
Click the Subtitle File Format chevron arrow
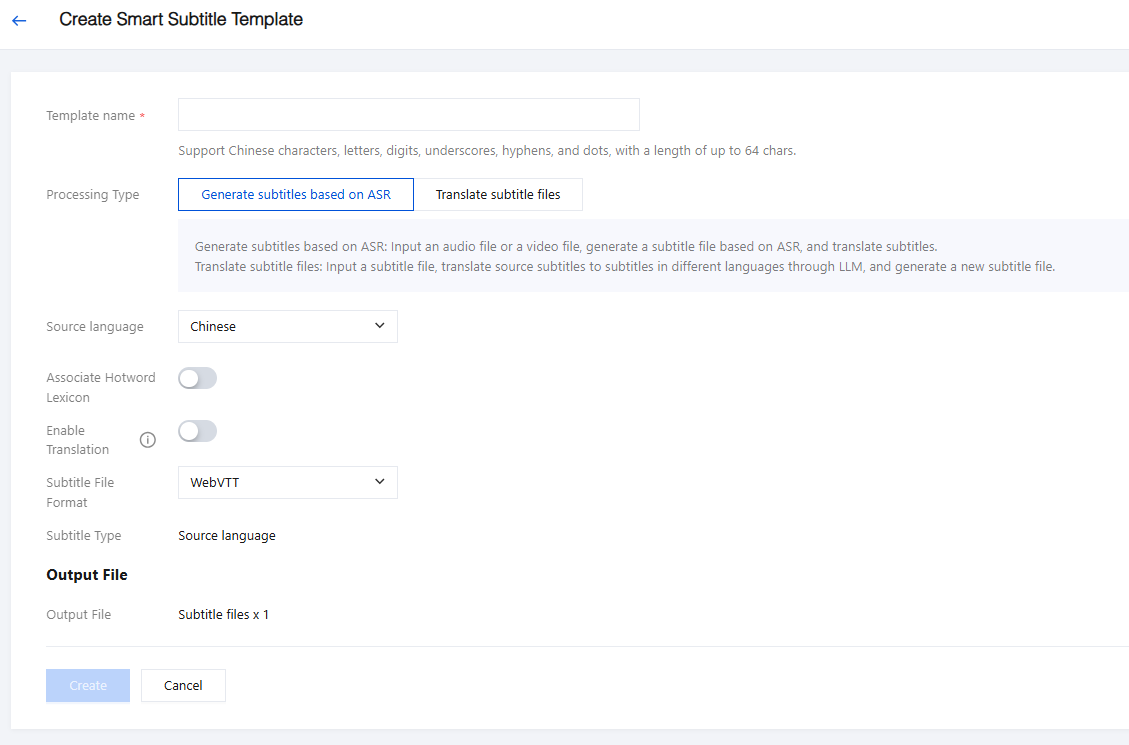(379, 482)
